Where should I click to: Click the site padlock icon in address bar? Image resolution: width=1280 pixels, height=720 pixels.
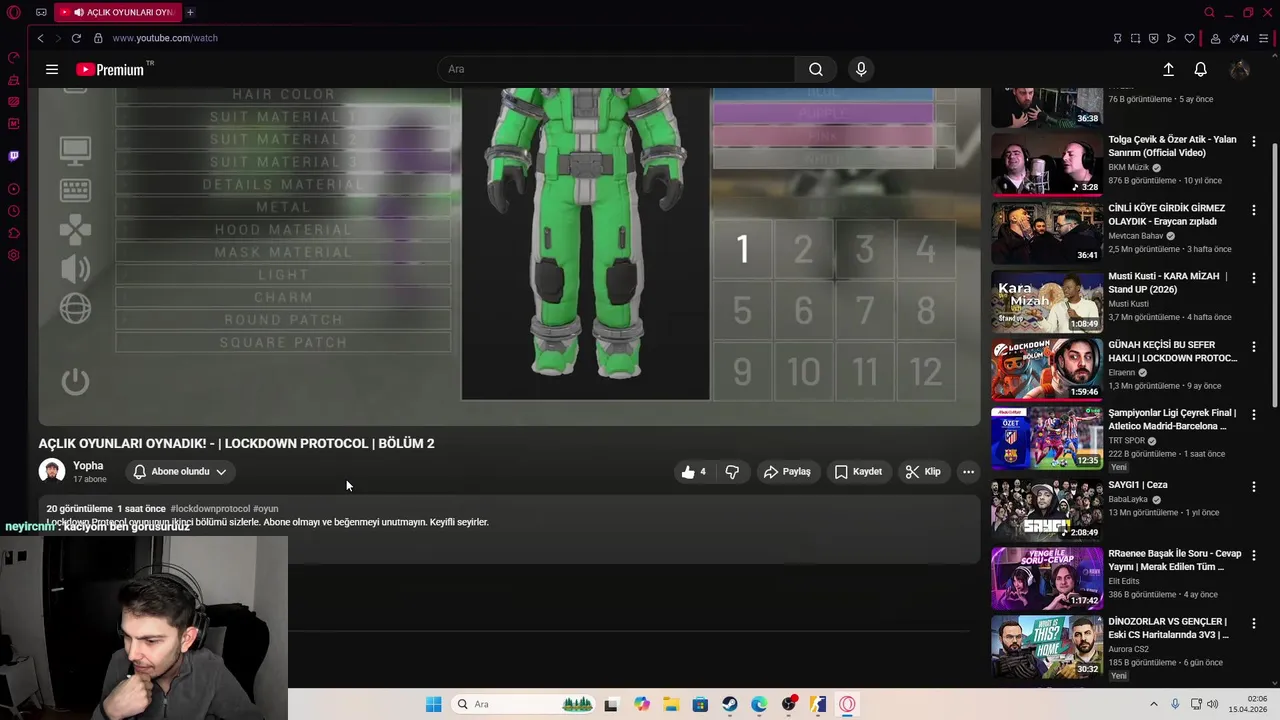(98, 38)
